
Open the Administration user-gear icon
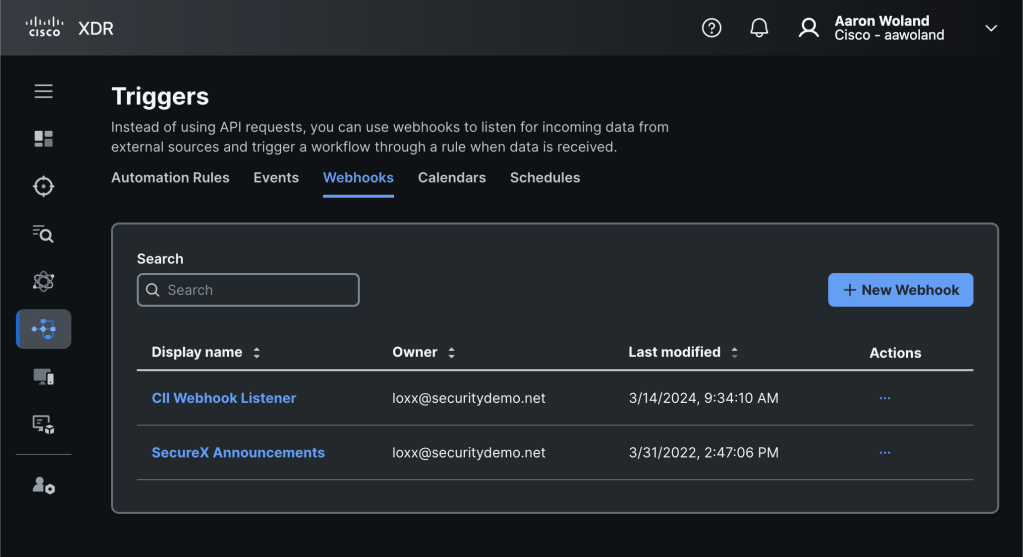[43, 486]
